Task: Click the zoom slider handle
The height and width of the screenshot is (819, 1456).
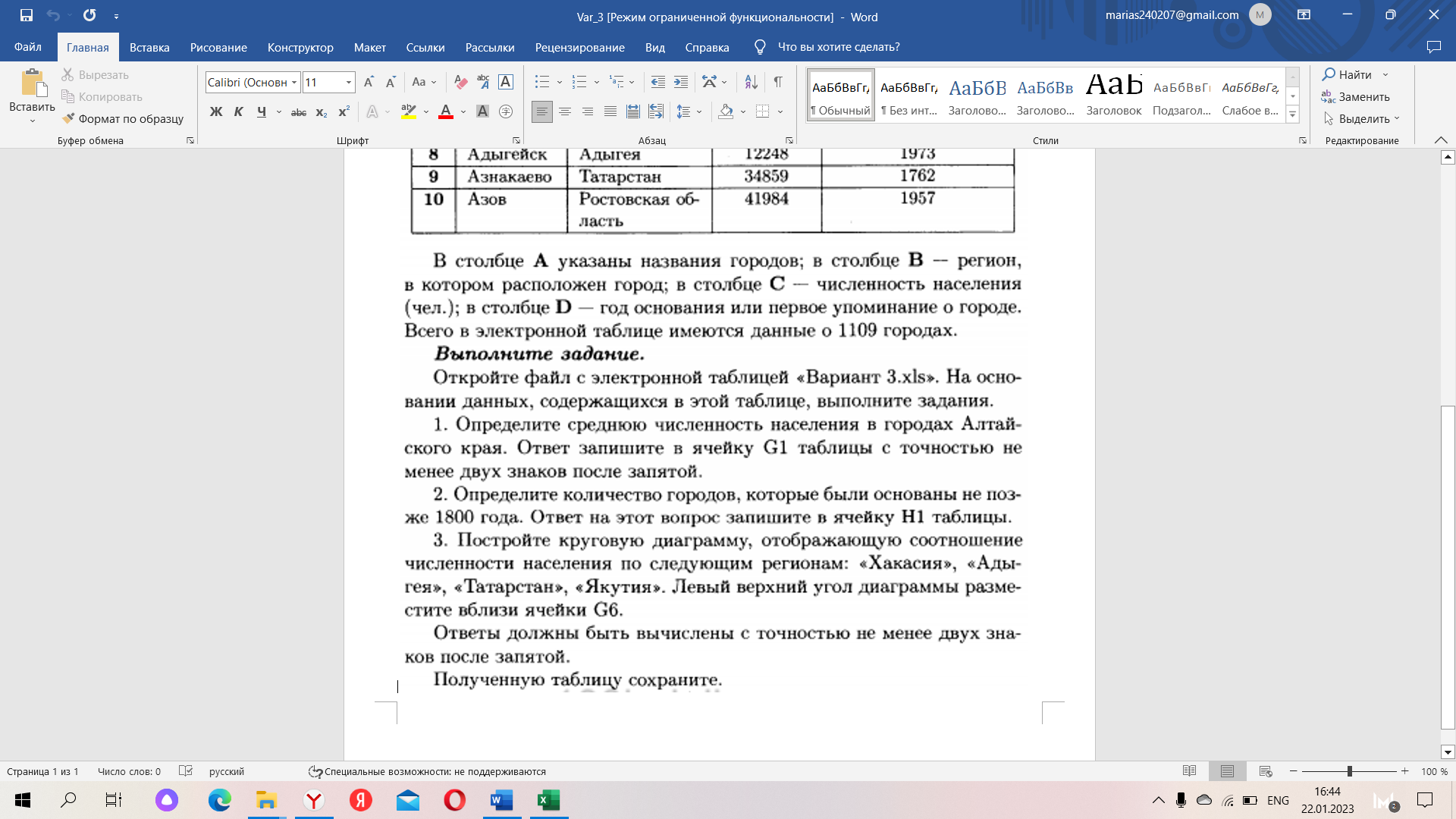Action: click(1350, 771)
